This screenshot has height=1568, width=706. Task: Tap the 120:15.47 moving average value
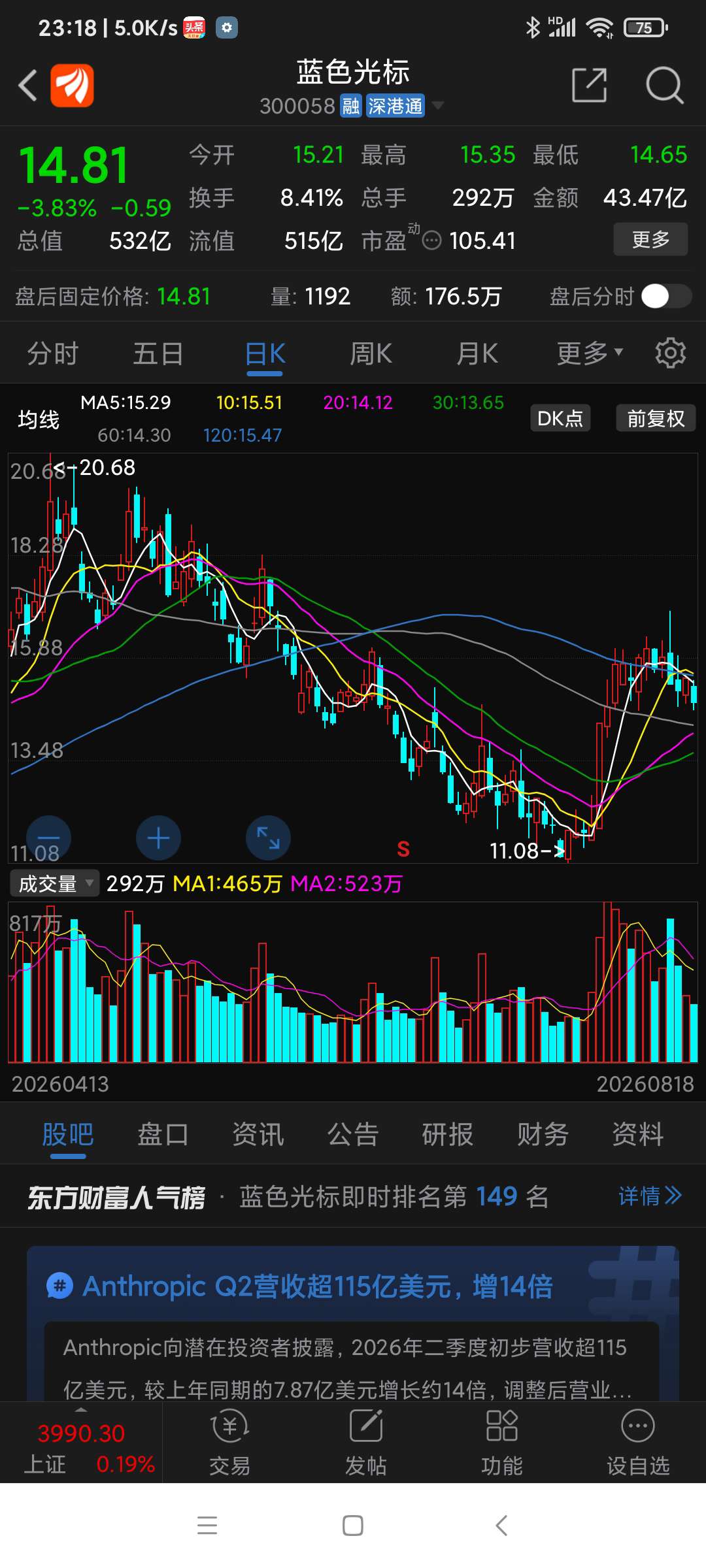coord(243,435)
